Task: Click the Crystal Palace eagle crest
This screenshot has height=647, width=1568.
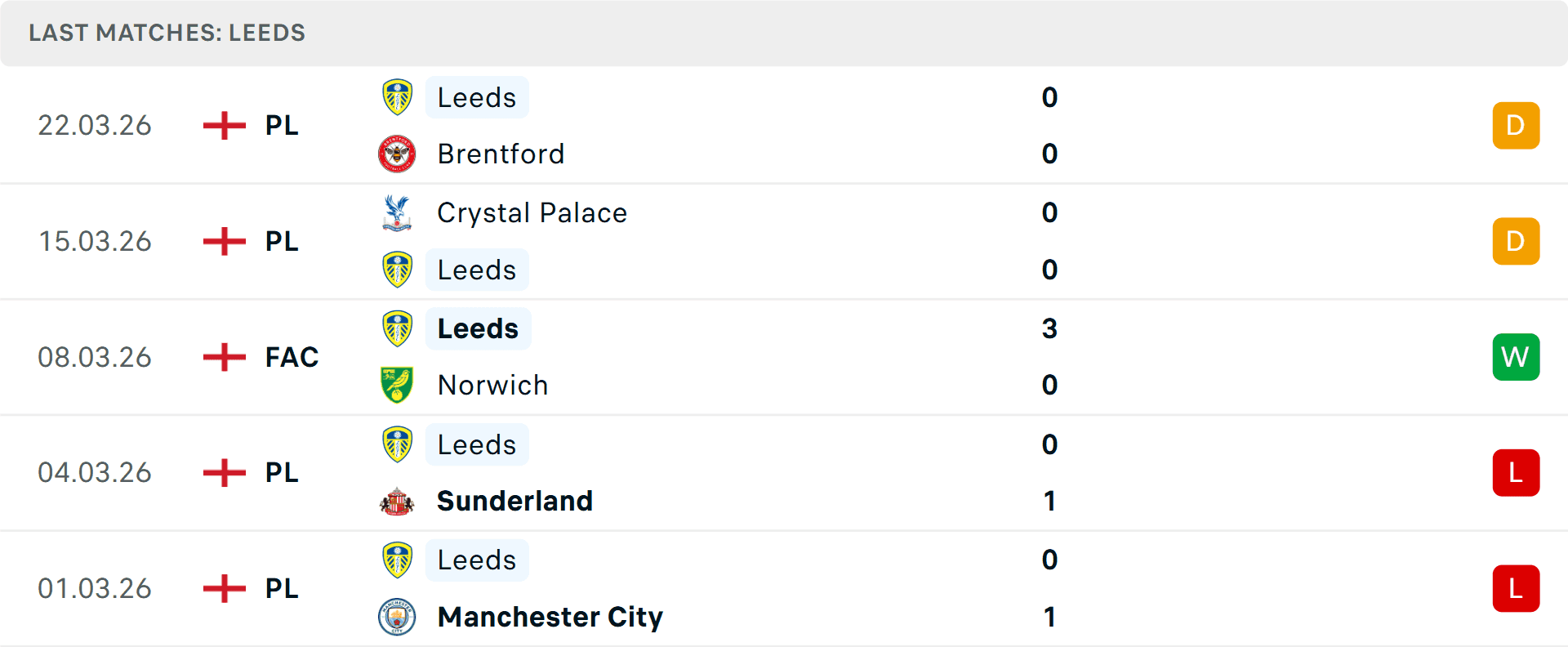Action: pos(397,212)
